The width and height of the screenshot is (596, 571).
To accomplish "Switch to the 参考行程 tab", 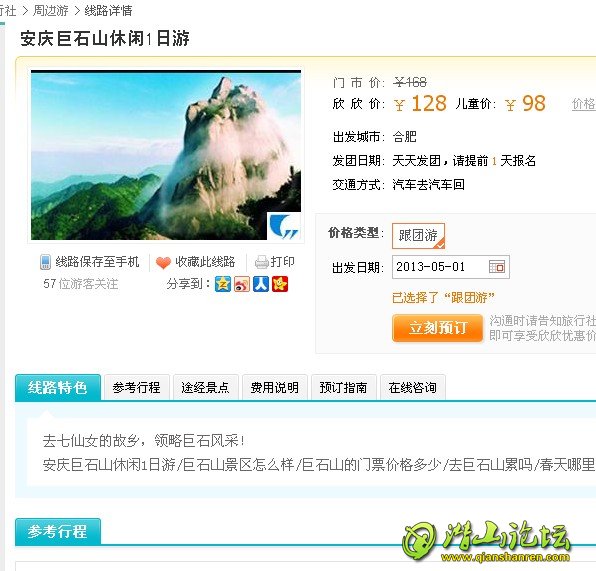I will [x=136, y=387].
